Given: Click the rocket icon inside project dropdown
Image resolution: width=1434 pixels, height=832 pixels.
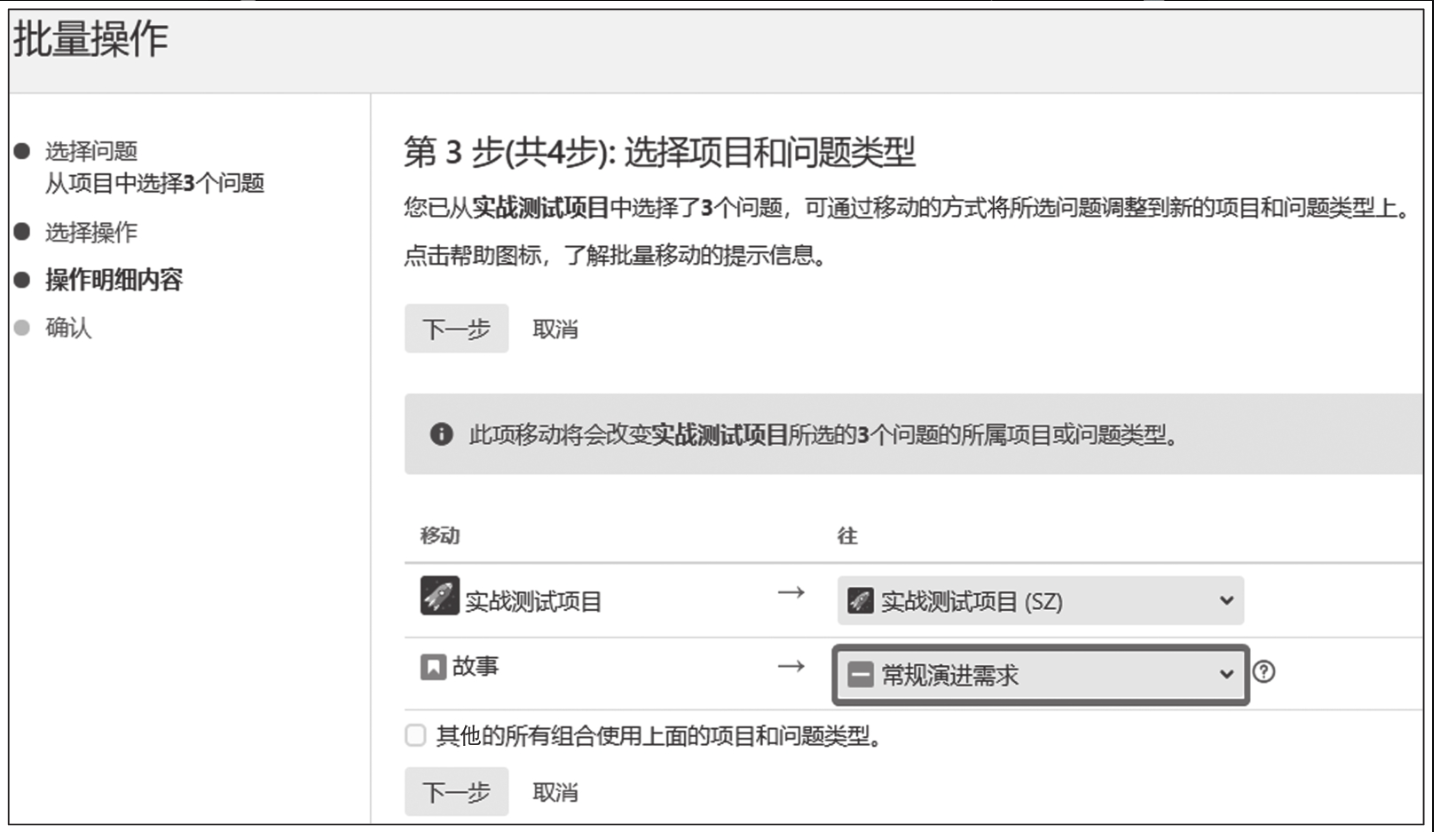Looking at the screenshot, I should click(860, 601).
